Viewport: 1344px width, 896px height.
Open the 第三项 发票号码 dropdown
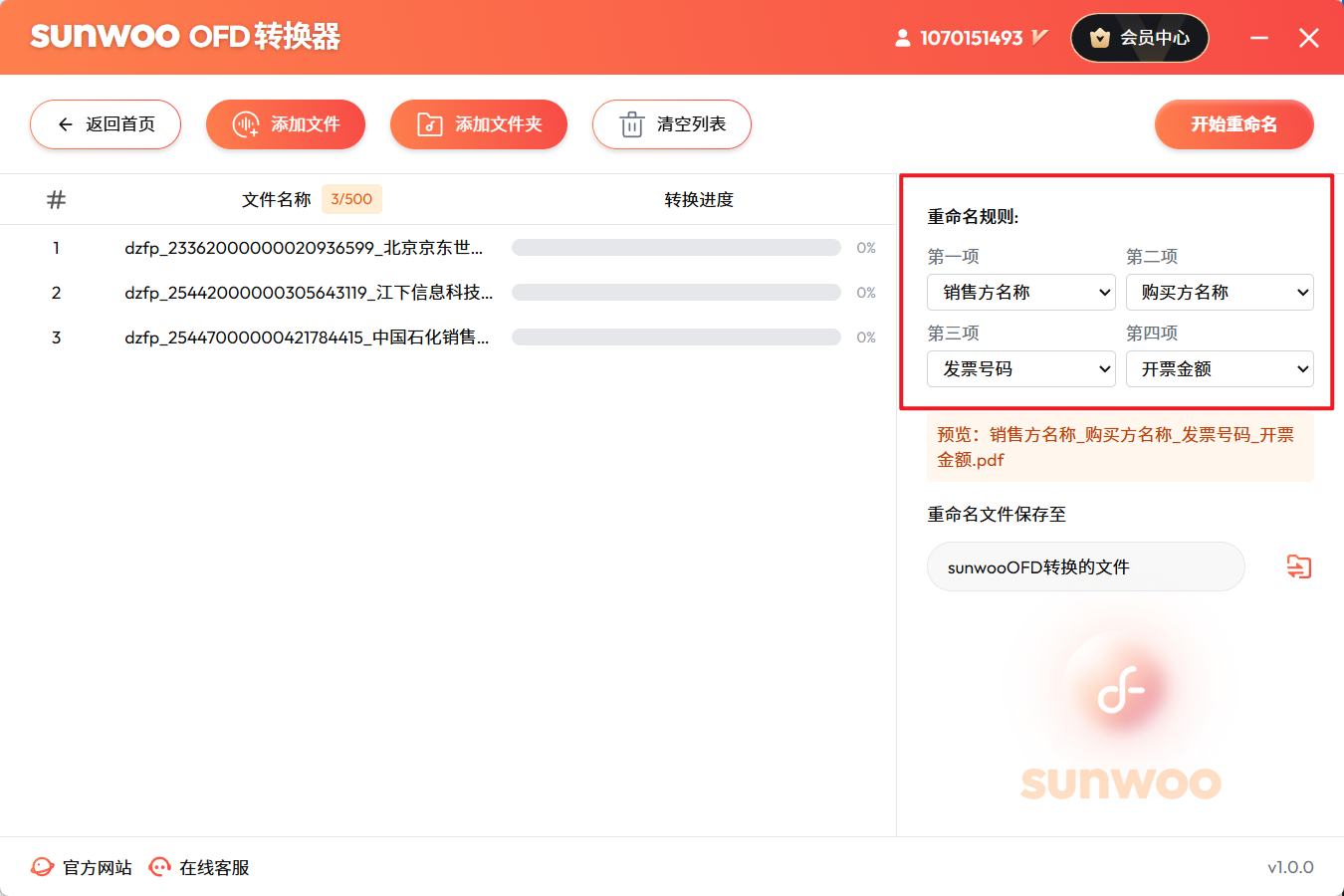tap(1021, 369)
